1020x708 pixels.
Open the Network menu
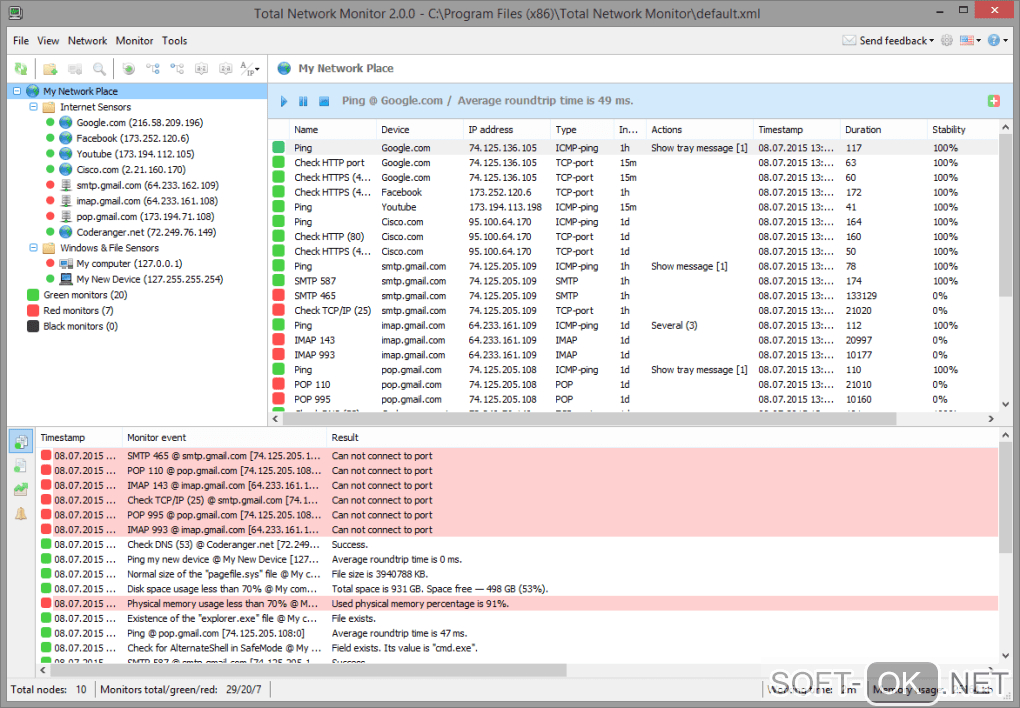(x=87, y=40)
